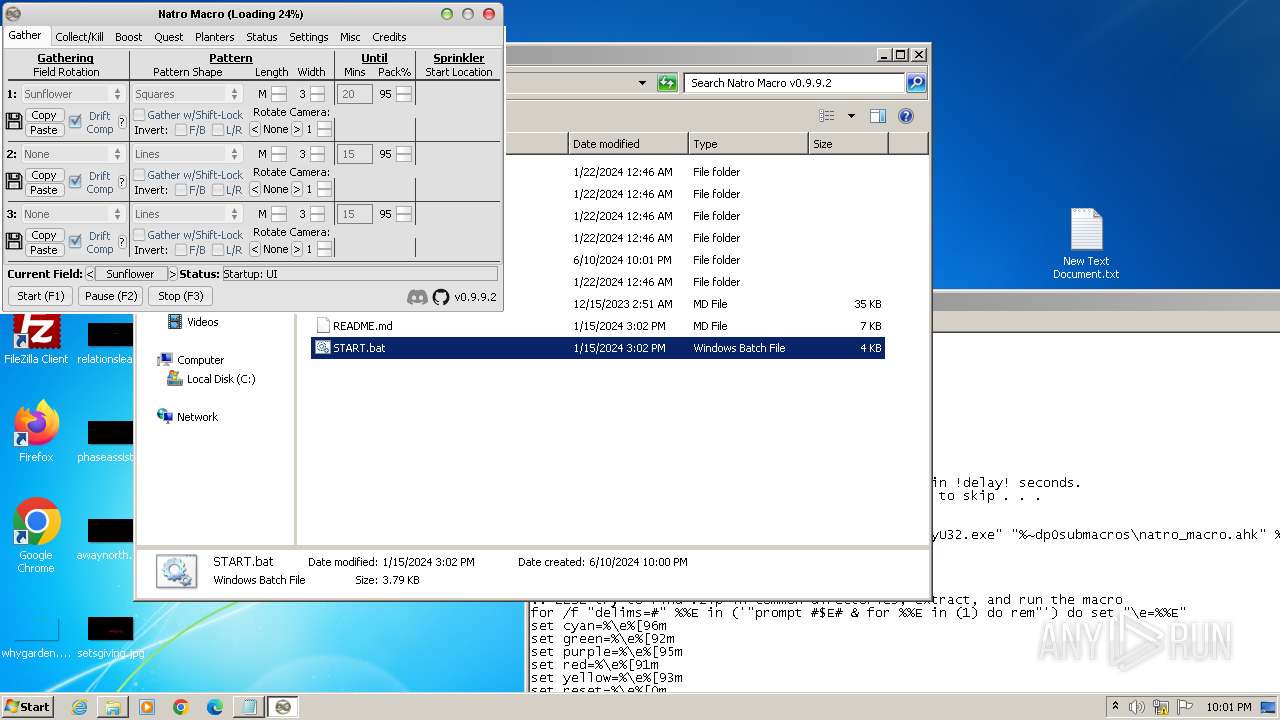Click the Windows Start button
The image size is (1280, 720).
click(27, 706)
